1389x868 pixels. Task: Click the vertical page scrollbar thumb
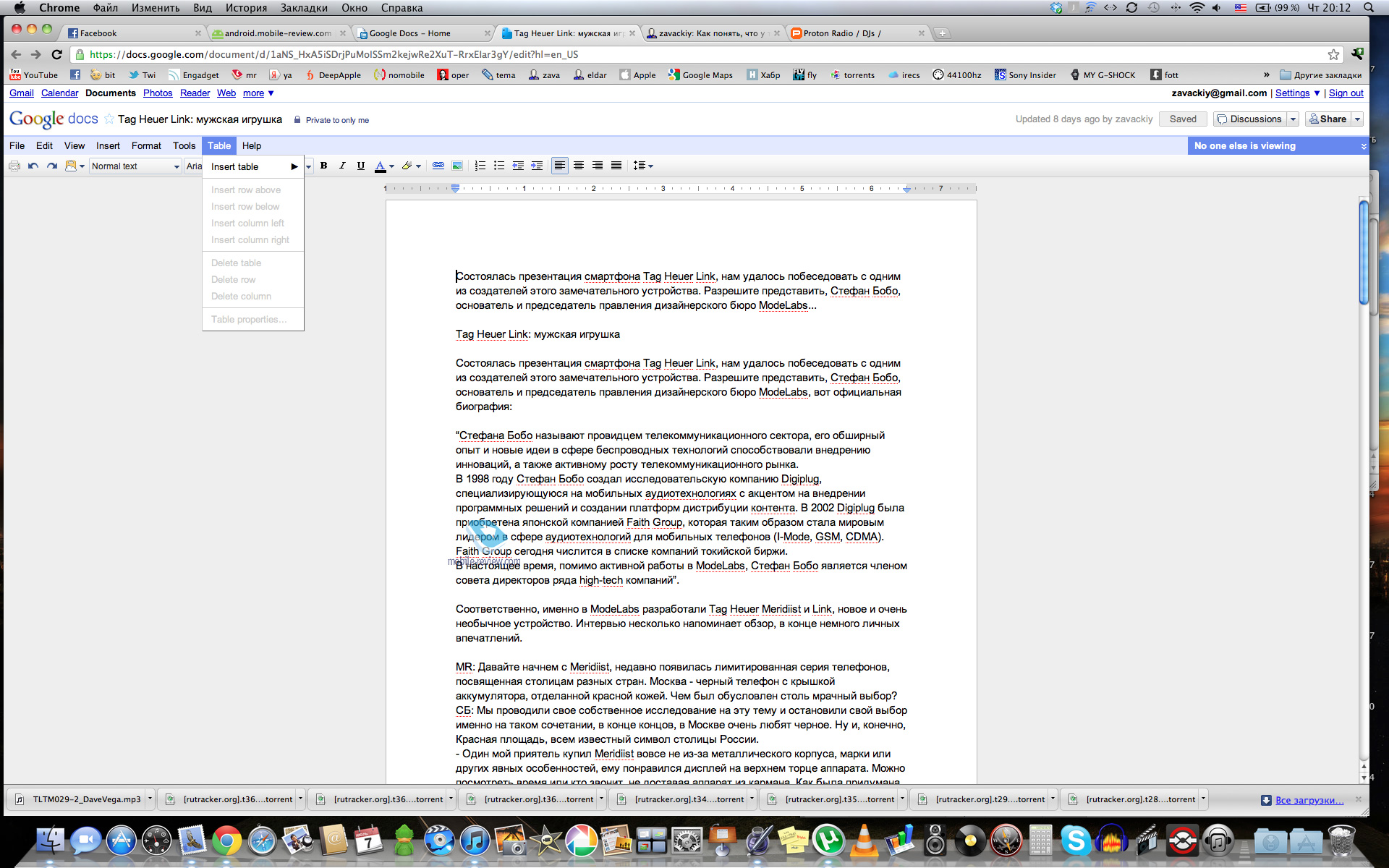[x=1364, y=253]
